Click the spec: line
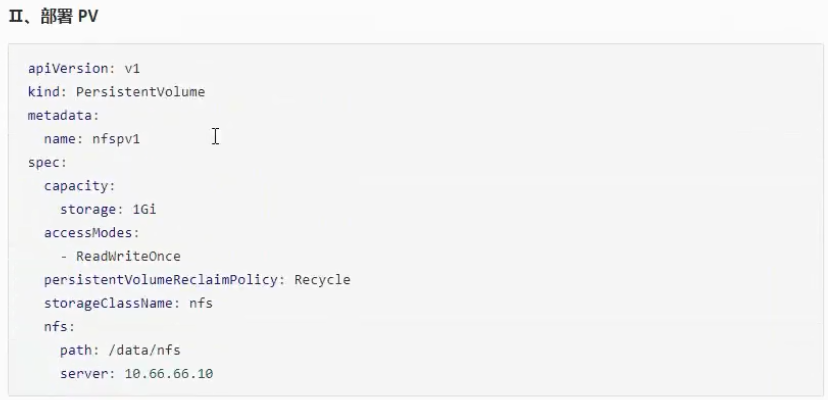 tap(48, 162)
